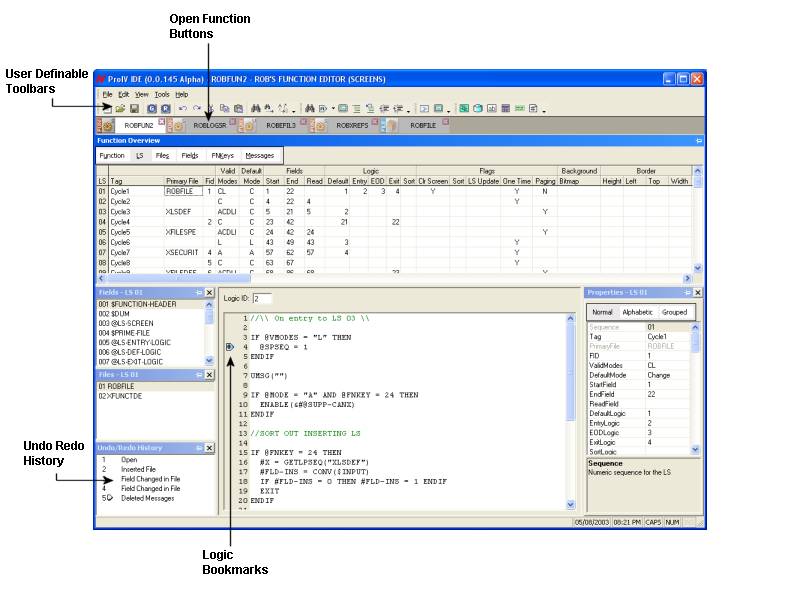This screenshot has height=600, width=800.
Task: Switch to the ROBFILE function tab
Action: point(423,126)
